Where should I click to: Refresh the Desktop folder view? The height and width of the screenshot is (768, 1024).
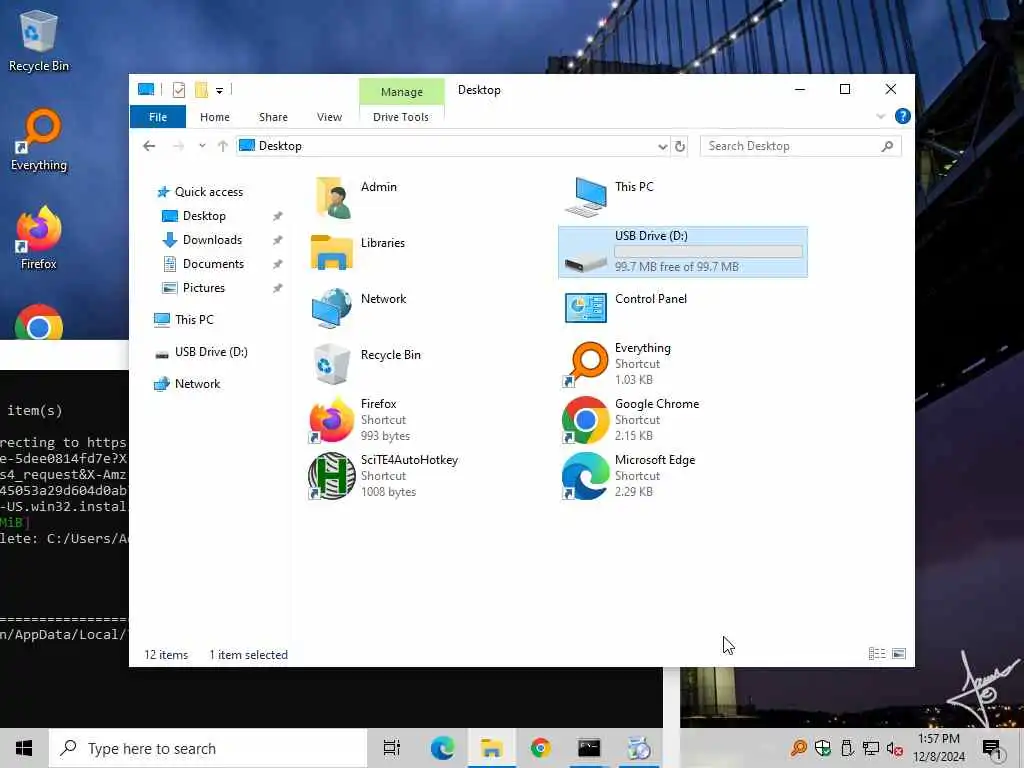click(680, 146)
